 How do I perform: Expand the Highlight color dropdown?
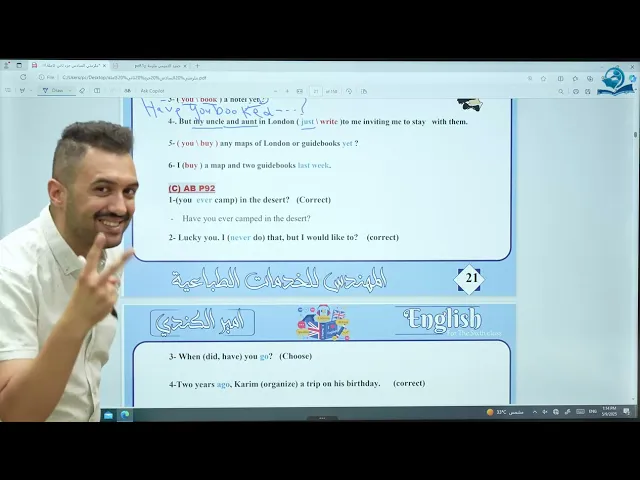31,91
